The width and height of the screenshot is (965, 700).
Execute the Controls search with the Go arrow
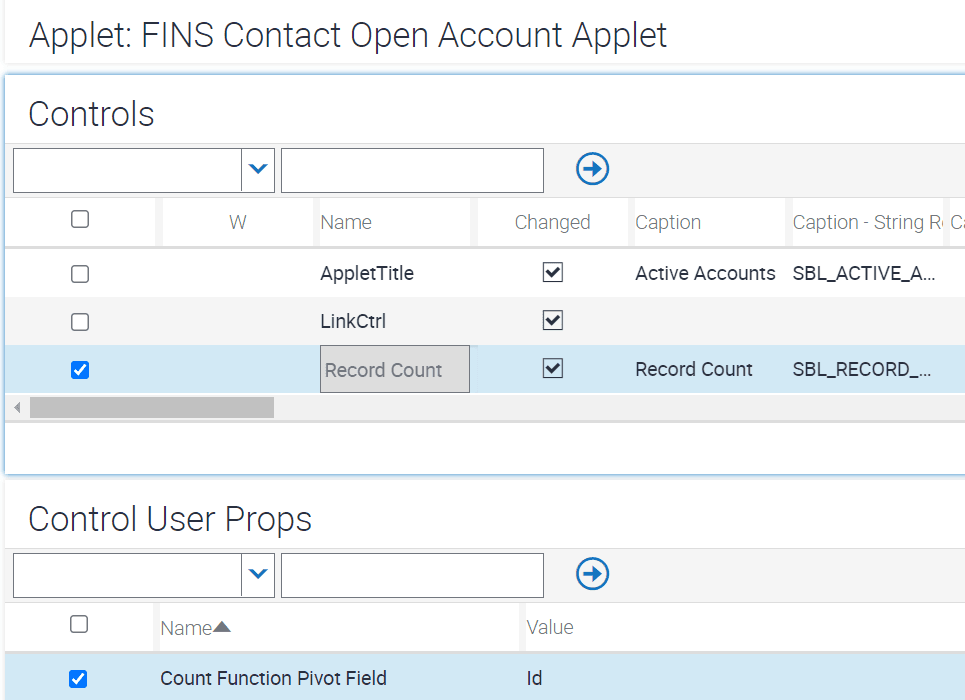pyautogui.click(x=592, y=170)
